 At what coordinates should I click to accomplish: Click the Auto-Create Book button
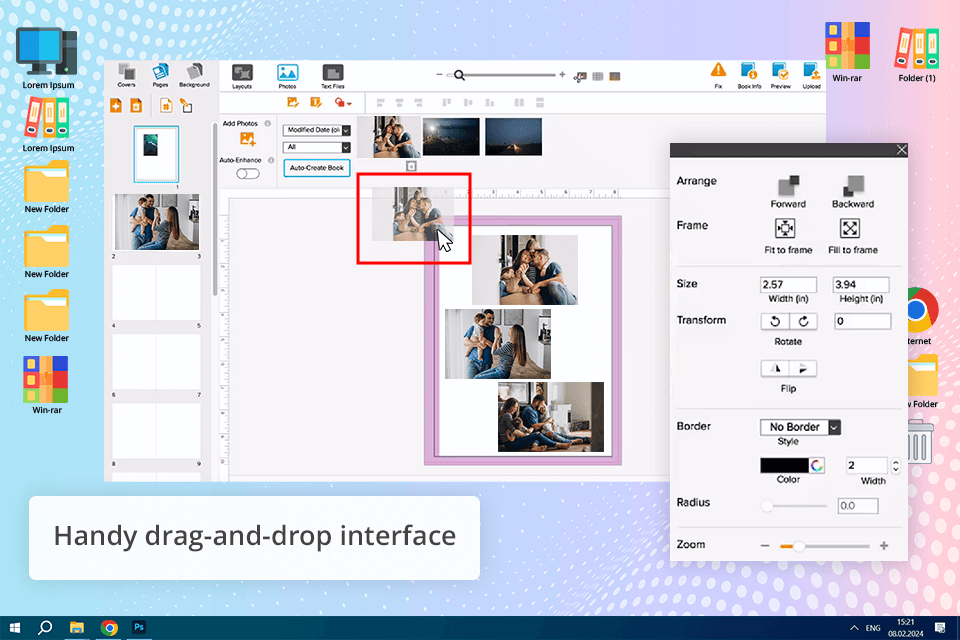[317, 168]
